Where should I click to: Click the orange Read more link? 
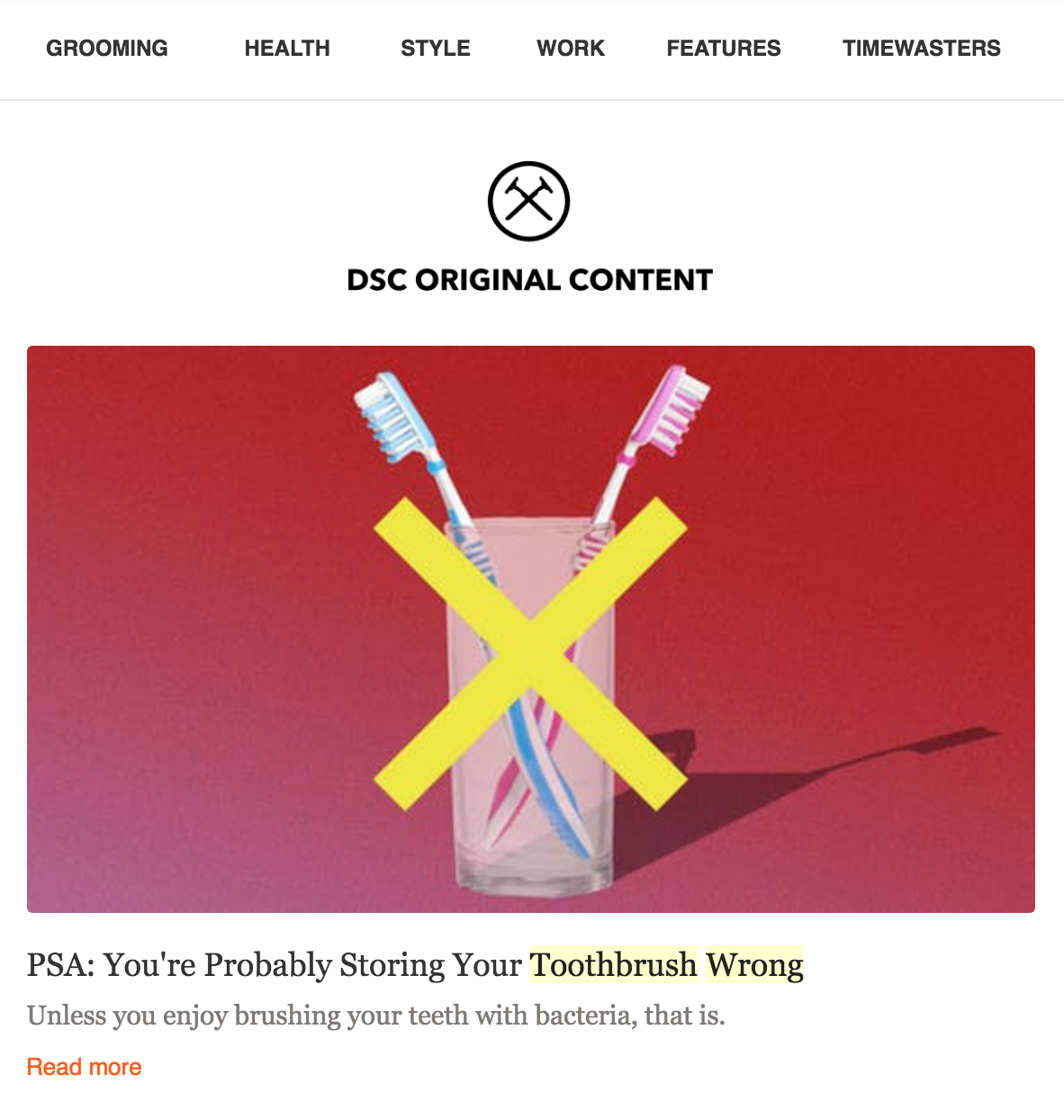(x=85, y=1067)
